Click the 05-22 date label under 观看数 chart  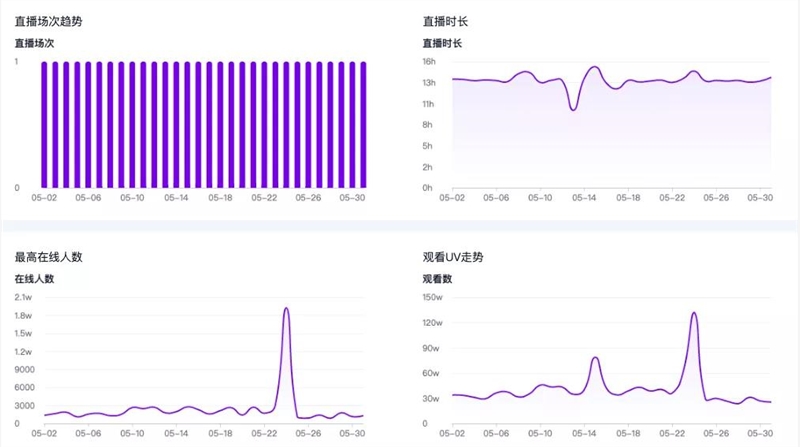click(672, 434)
